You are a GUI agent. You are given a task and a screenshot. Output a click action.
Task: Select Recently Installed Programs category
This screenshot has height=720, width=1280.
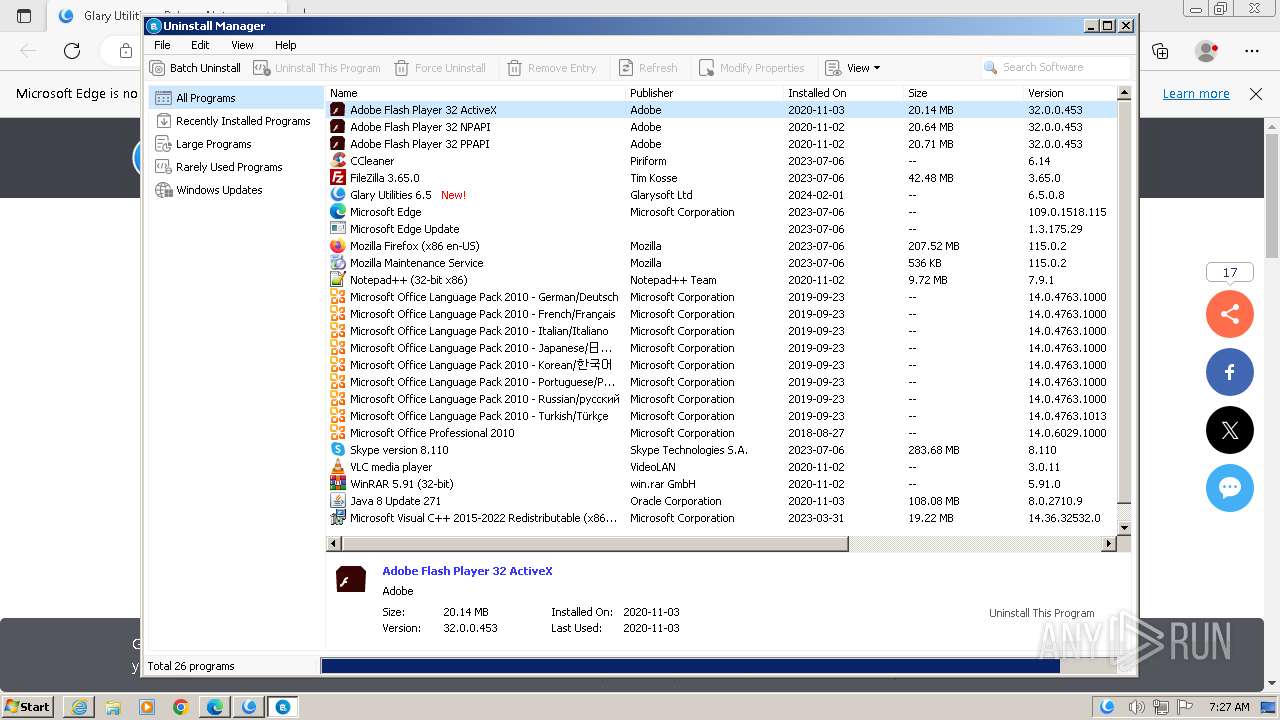tap(236, 121)
